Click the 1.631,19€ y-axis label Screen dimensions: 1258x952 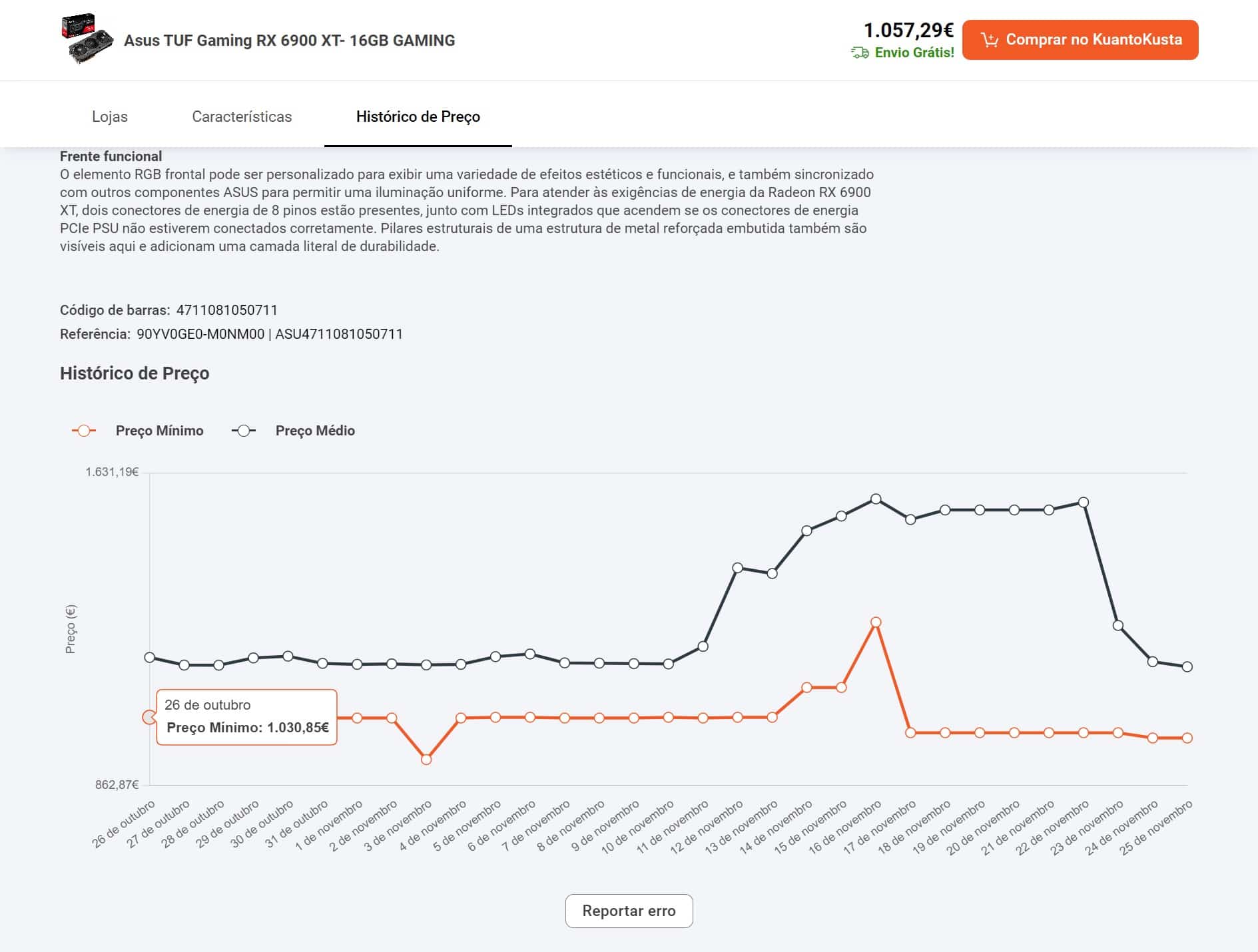(x=112, y=472)
